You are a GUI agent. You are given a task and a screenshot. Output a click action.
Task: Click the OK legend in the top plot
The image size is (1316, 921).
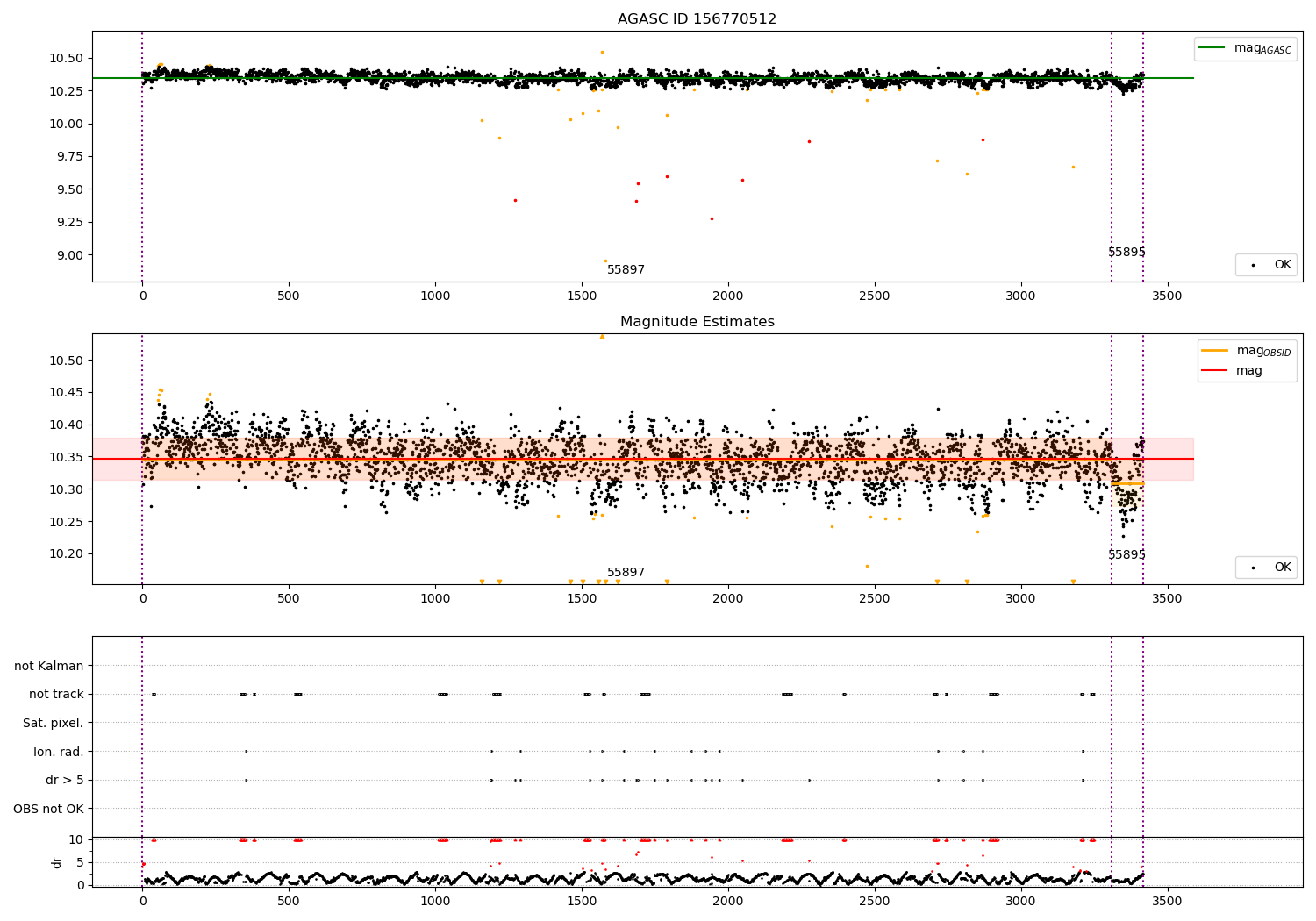(1267, 264)
